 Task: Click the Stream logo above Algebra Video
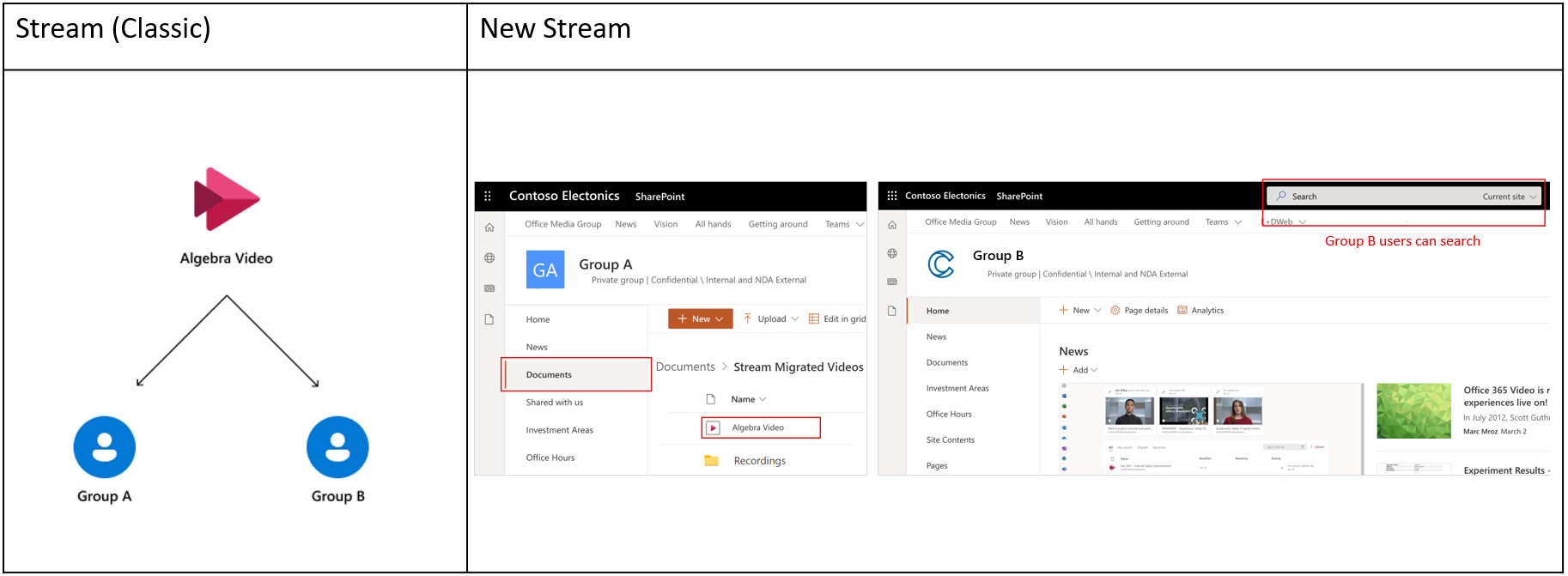[x=227, y=199]
